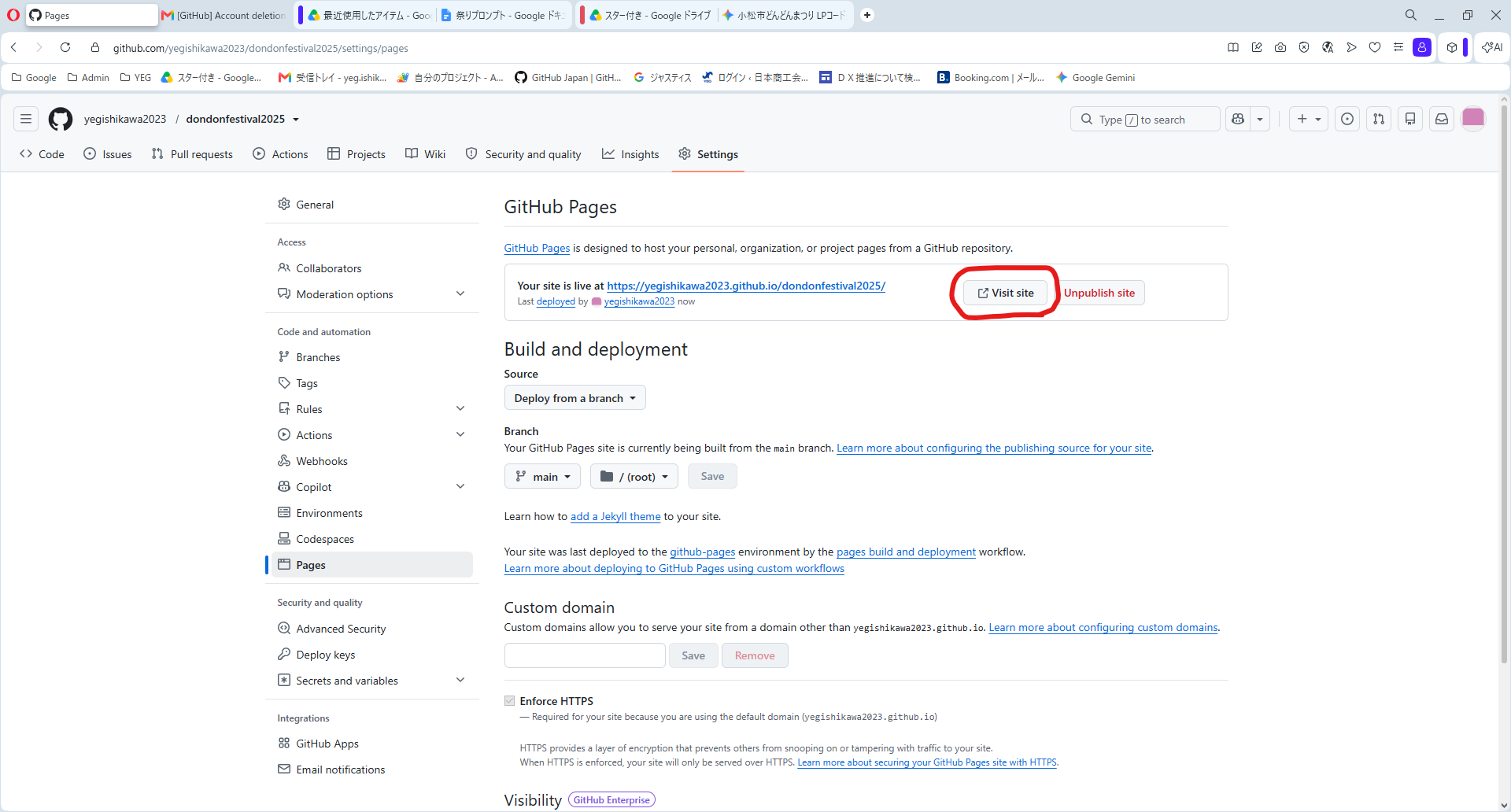Open the Deploy from a branch dropdown
Image resolution: width=1511 pixels, height=812 pixels.
[x=574, y=398]
